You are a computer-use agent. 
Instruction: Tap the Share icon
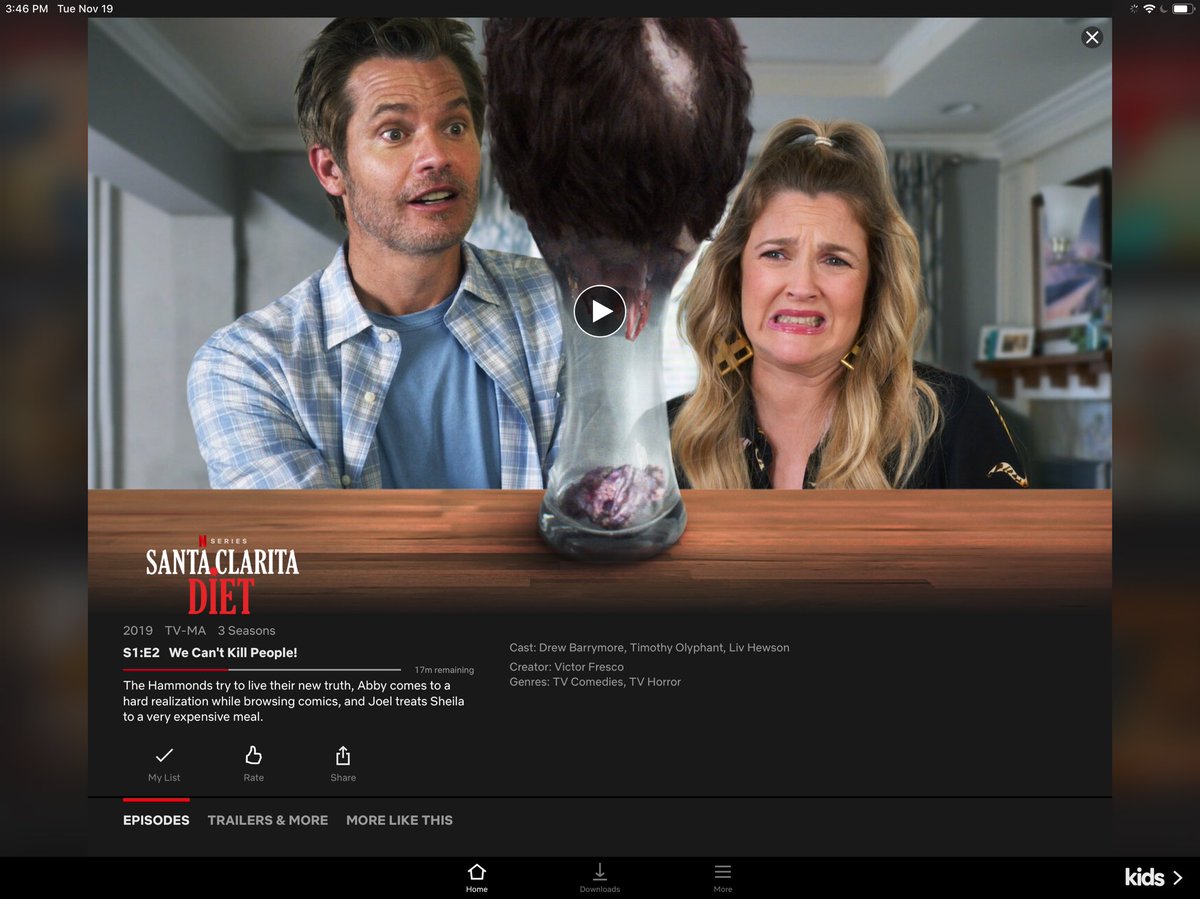point(343,755)
